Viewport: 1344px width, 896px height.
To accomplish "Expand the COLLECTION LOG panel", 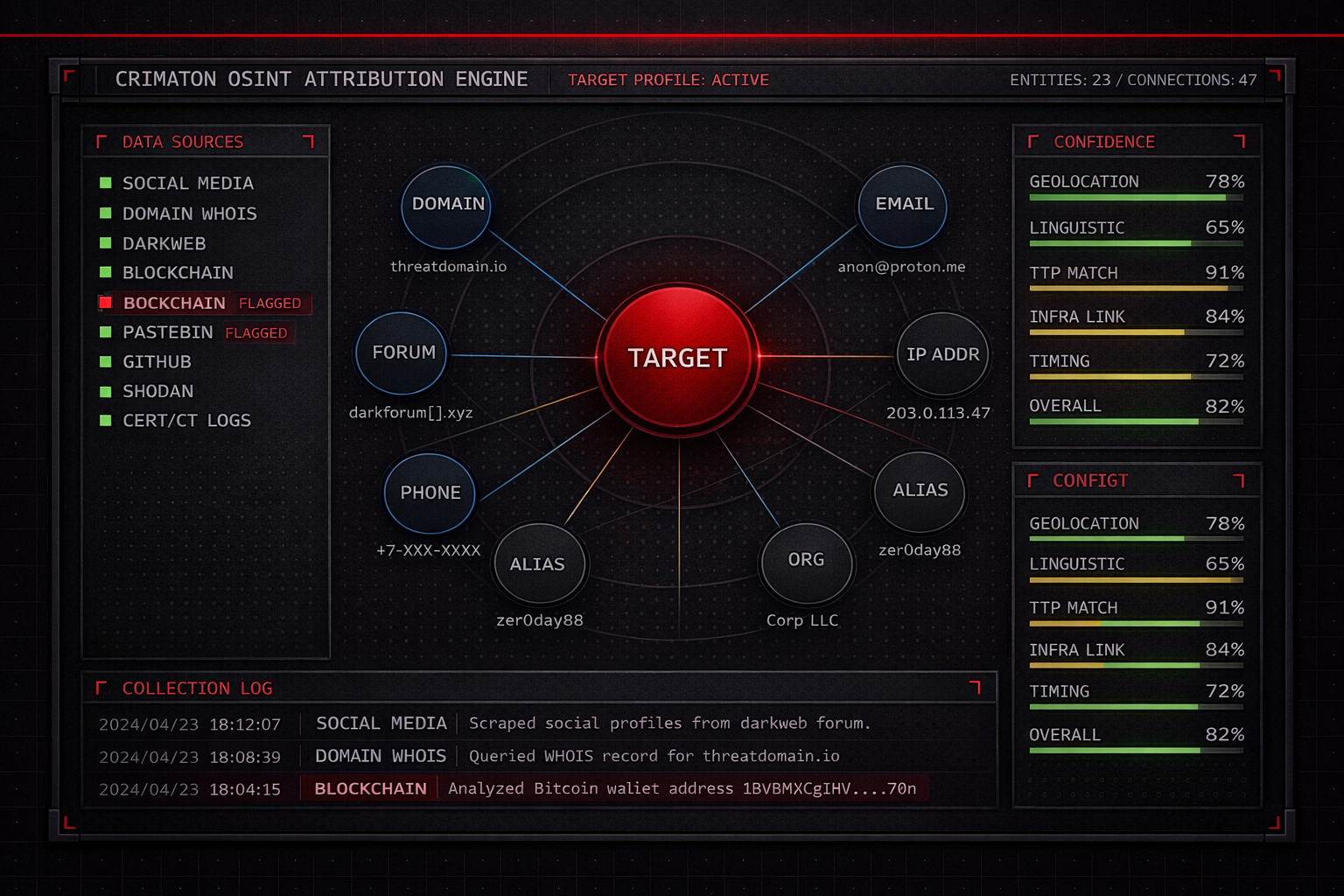I will click(x=198, y=688).
